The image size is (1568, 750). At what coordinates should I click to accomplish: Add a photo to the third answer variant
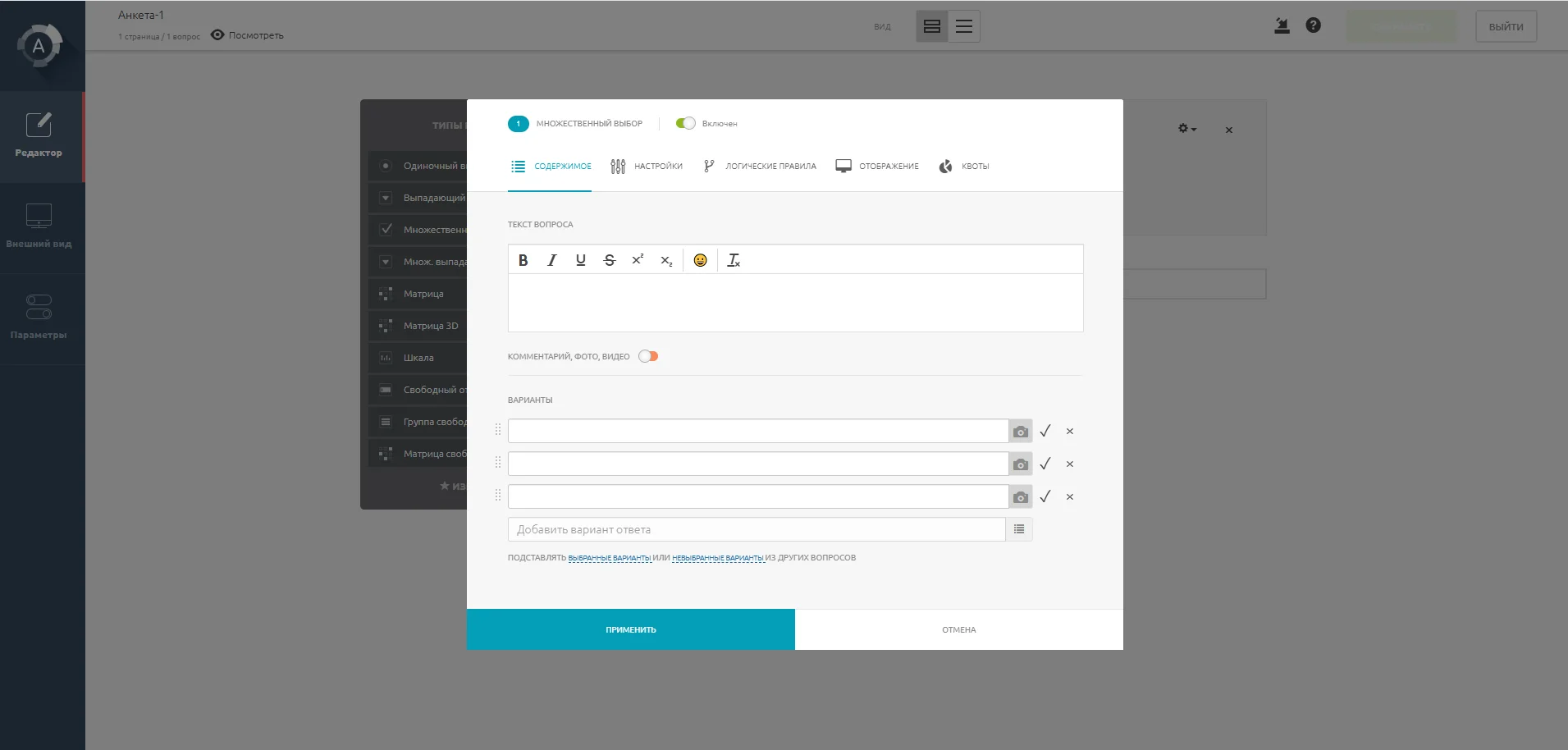1021,496
